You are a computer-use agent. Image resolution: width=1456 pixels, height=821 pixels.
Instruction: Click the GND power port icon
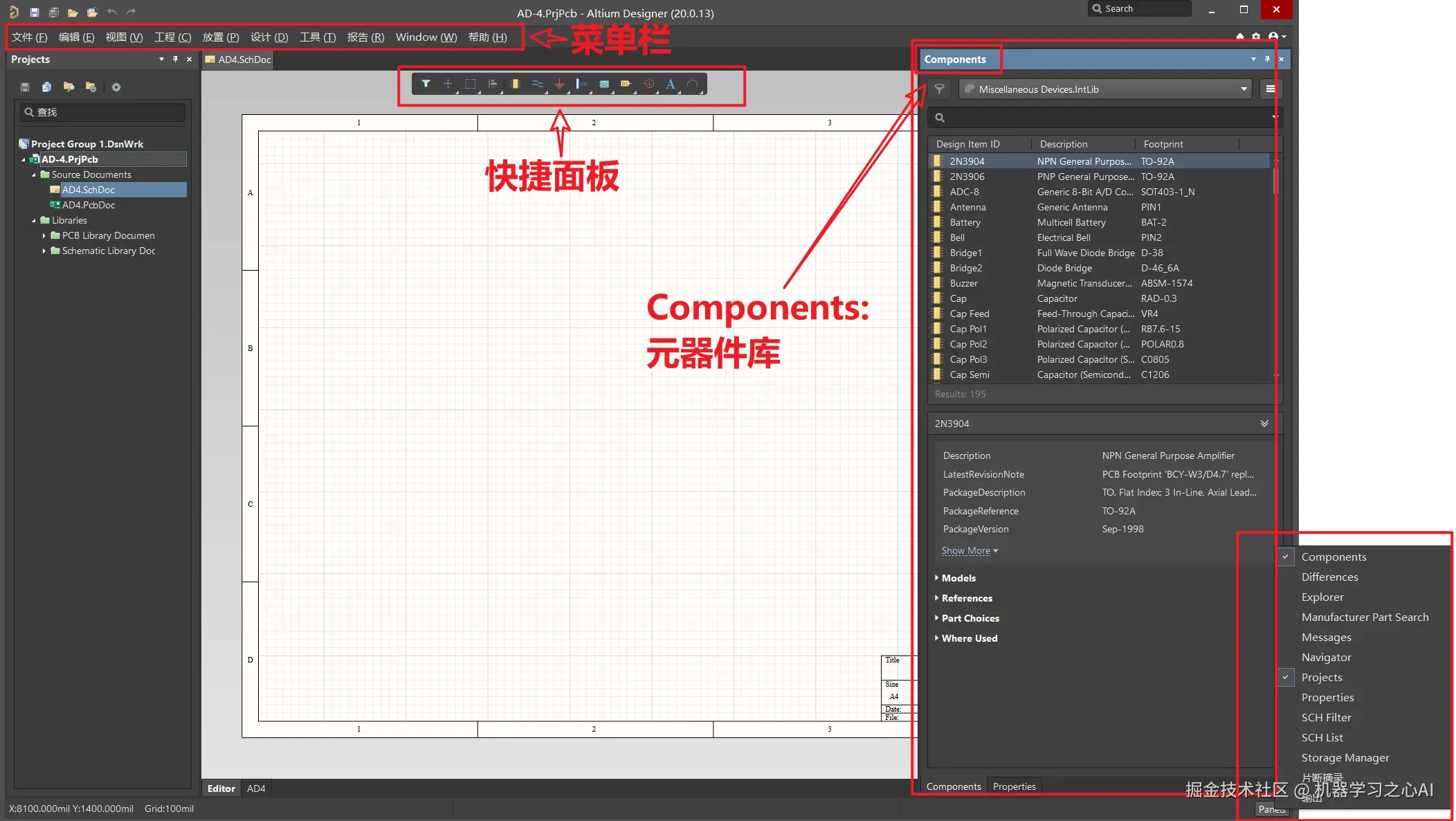(559, 84)
